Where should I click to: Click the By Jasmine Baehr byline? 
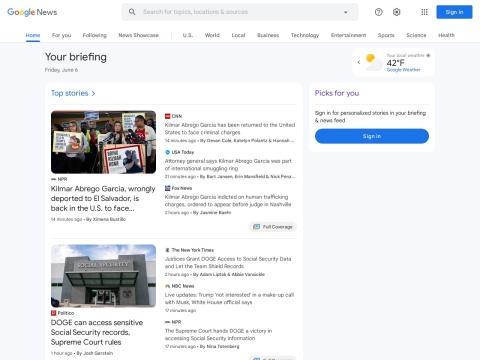coord(212,212)
